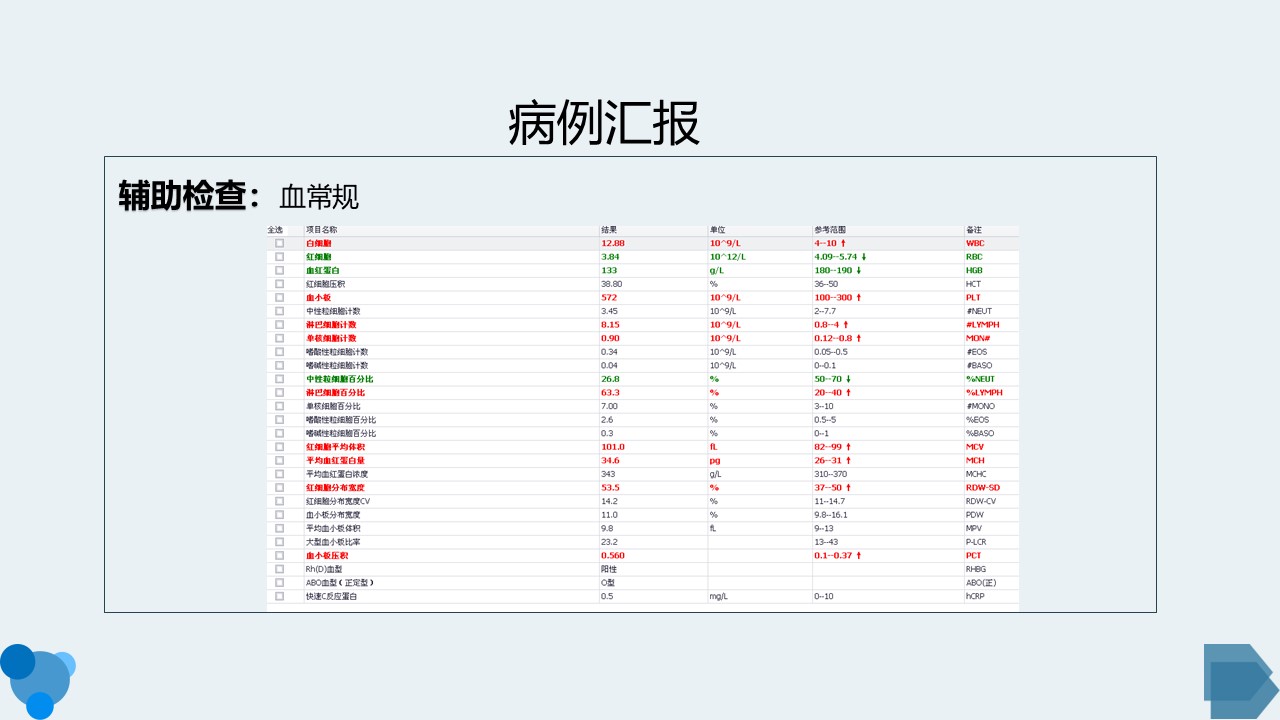
Task: Click the red up arrow in MCV row
Action: 848,447
